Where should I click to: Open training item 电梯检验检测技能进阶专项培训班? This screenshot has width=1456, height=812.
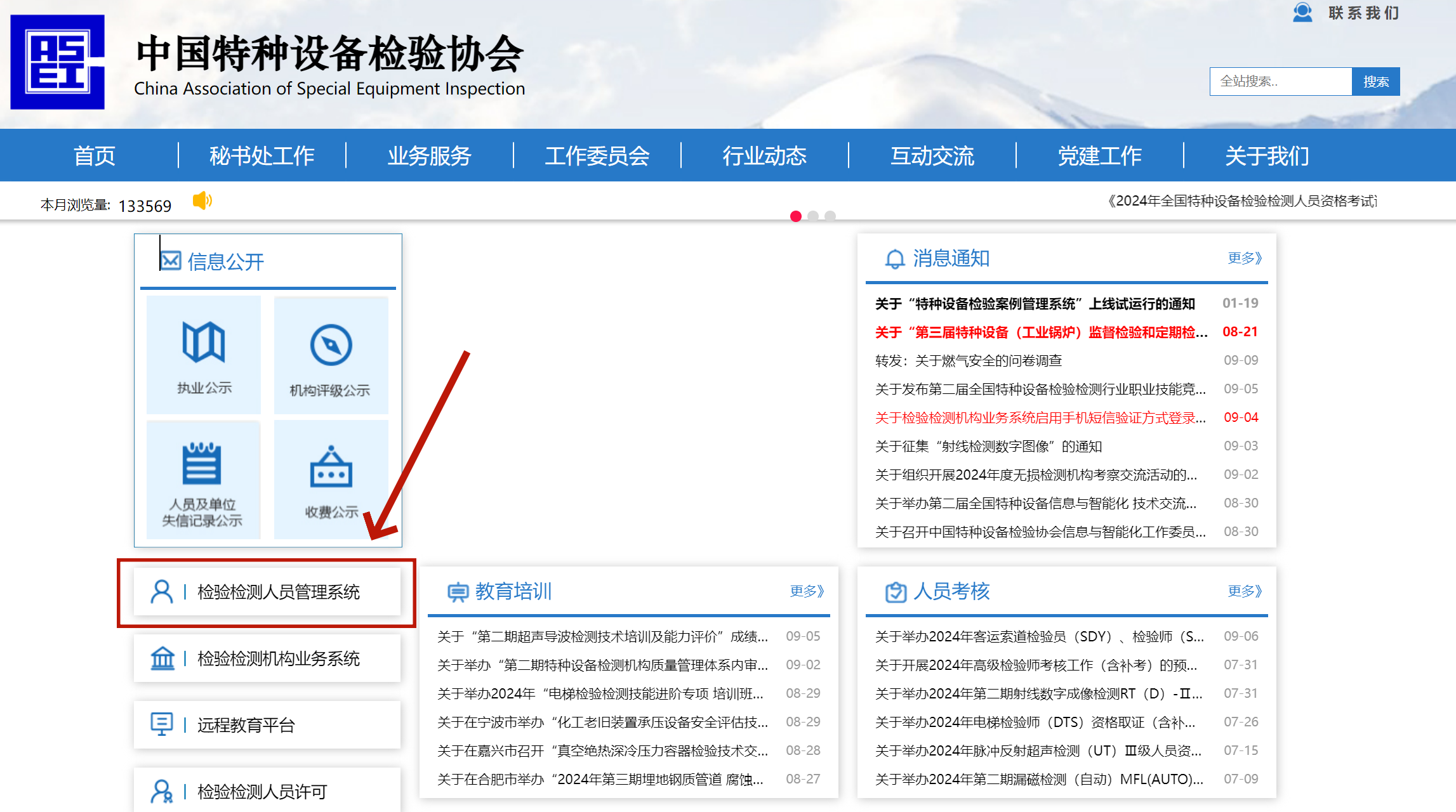click(x=600, y=693)
